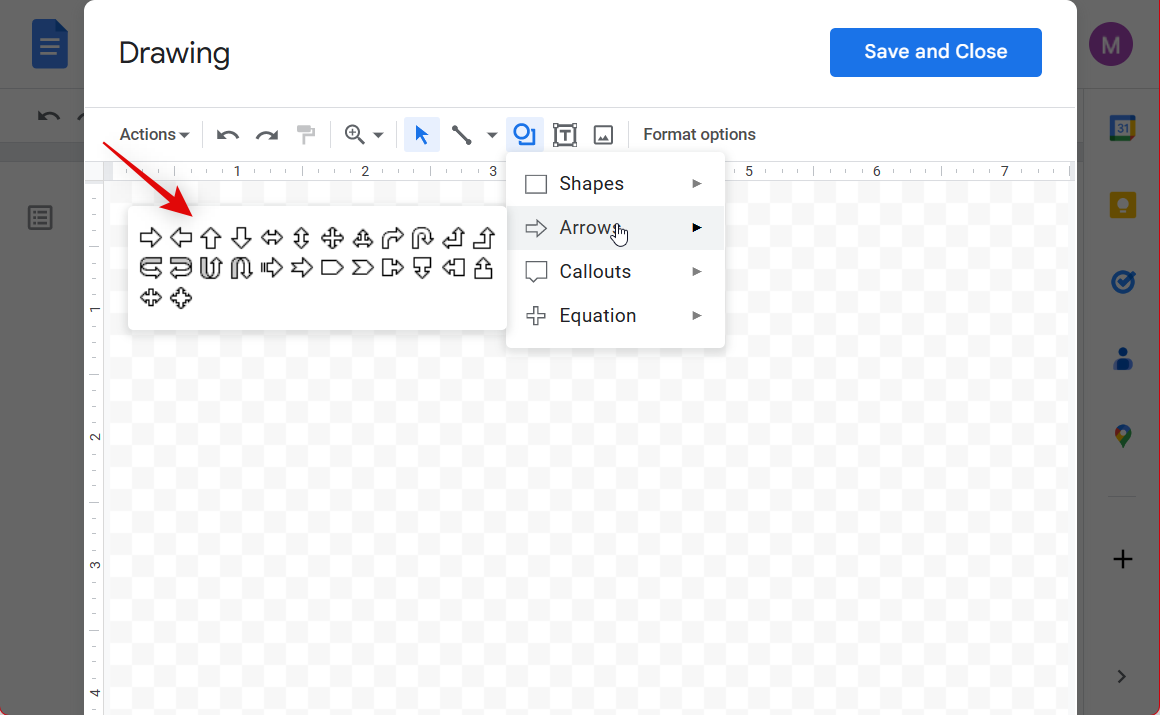Insert the U-turn arrow shape
Screen dimensions: 1160x715
coord(422,238)
